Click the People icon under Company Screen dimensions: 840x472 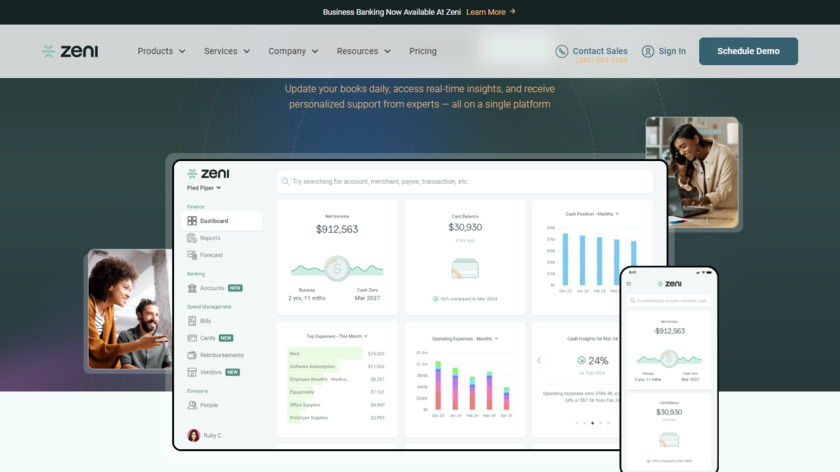click(x=192, y=405)
